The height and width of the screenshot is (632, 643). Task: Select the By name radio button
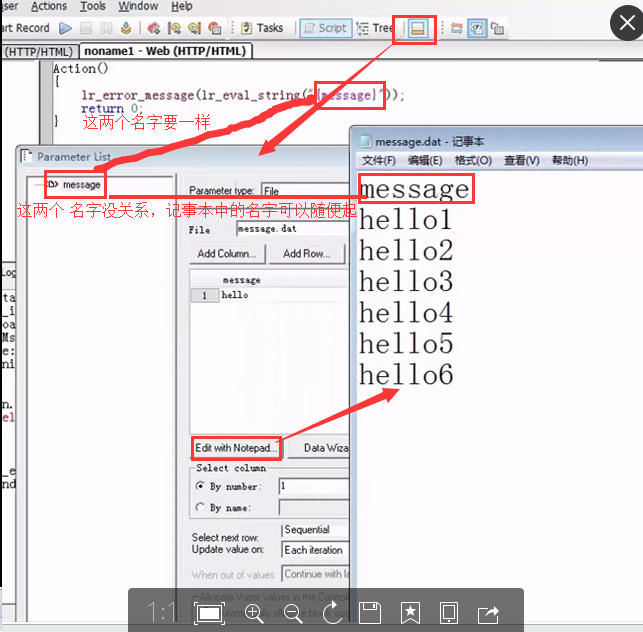click(x=200, y=507)
